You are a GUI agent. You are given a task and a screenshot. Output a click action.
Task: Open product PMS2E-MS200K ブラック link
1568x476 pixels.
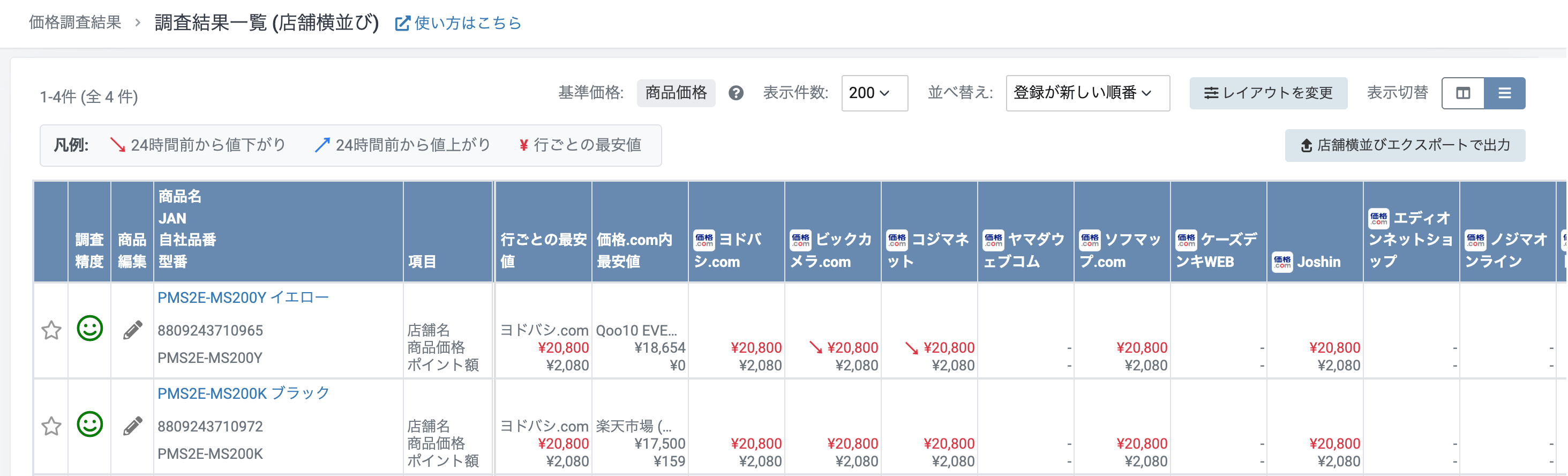[x=244, y=393]
